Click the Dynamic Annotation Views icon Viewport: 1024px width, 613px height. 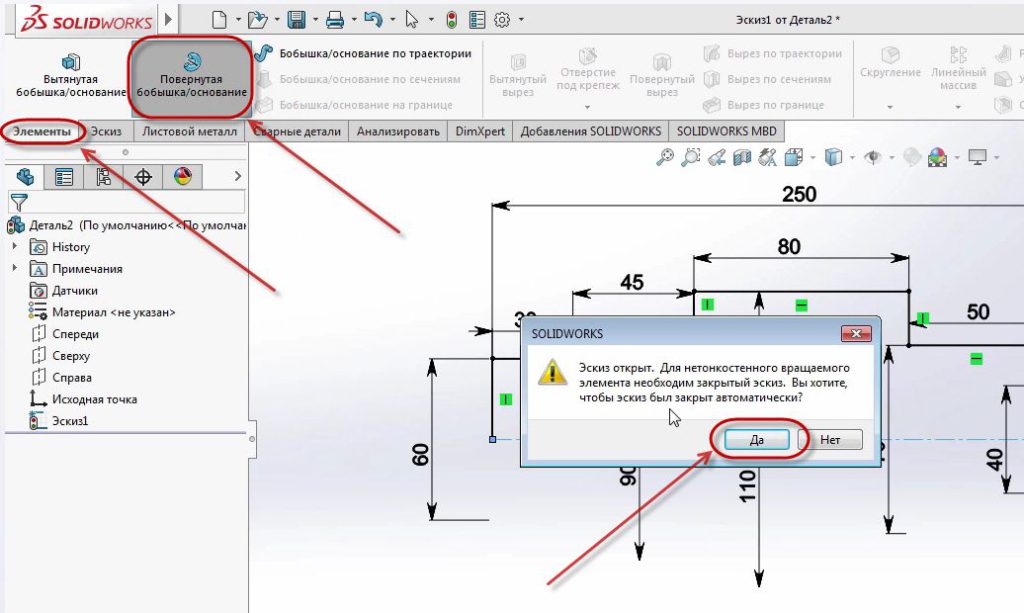pos(767,157)
